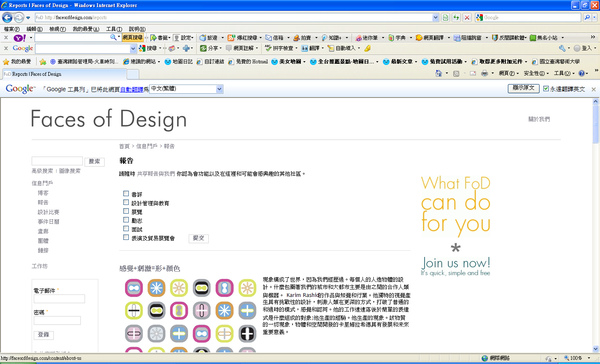Click the page vertical scrollbar thumb
Viewport: 600px width, 364px height.
pos(595,124)
